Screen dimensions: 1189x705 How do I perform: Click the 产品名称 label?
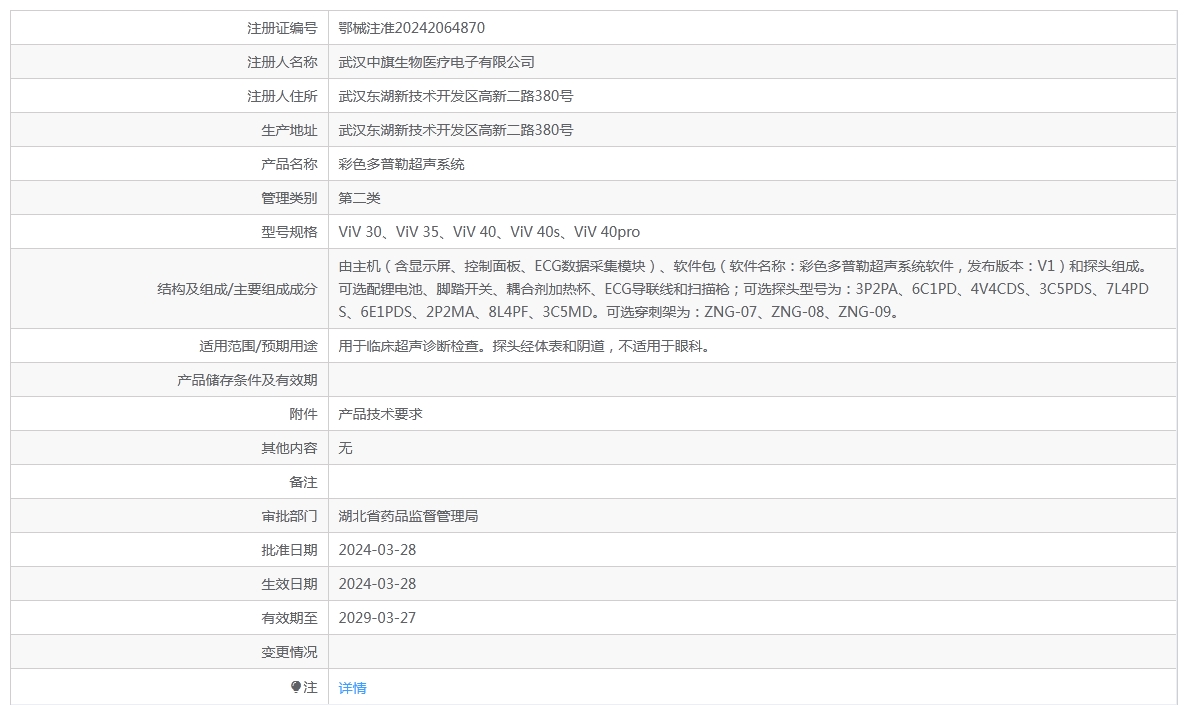click(289, 164)
